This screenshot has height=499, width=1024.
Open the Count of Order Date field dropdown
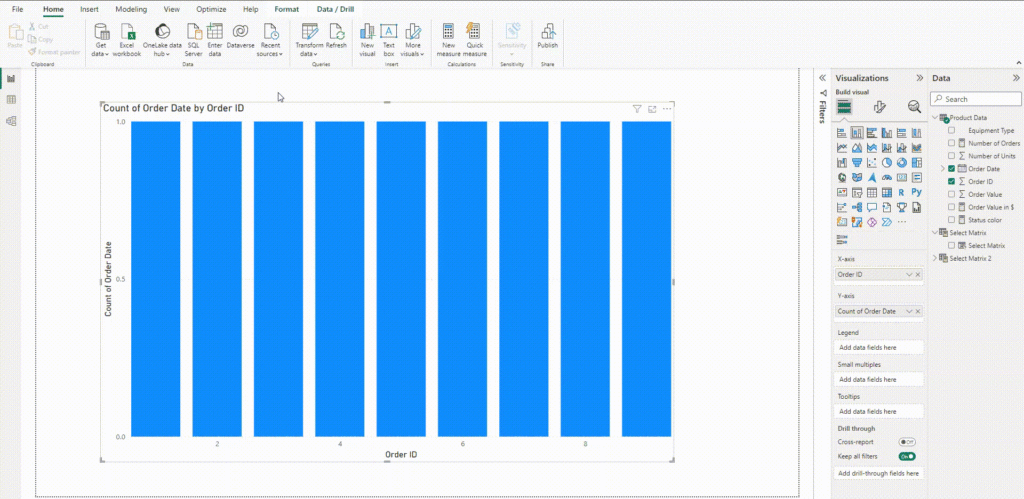[x=909, y=312]
